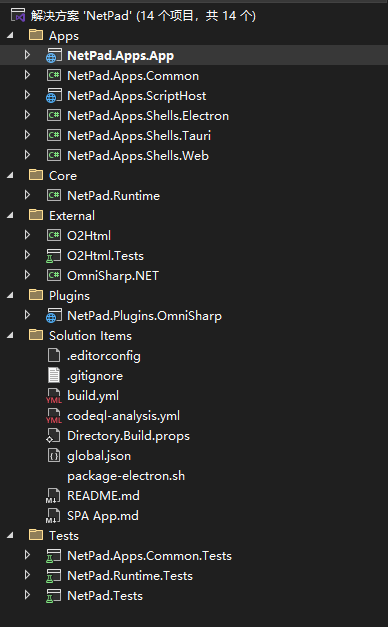This screenshot has width=388, height=627.
Task: Click the C# icon beside NetPad.Apps.Common
Action: [x=54, y=76]
